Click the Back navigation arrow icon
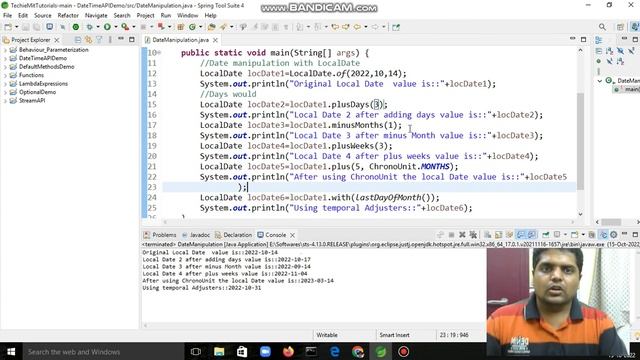This screenshot has height=360, width=640. tap(358, 27)
